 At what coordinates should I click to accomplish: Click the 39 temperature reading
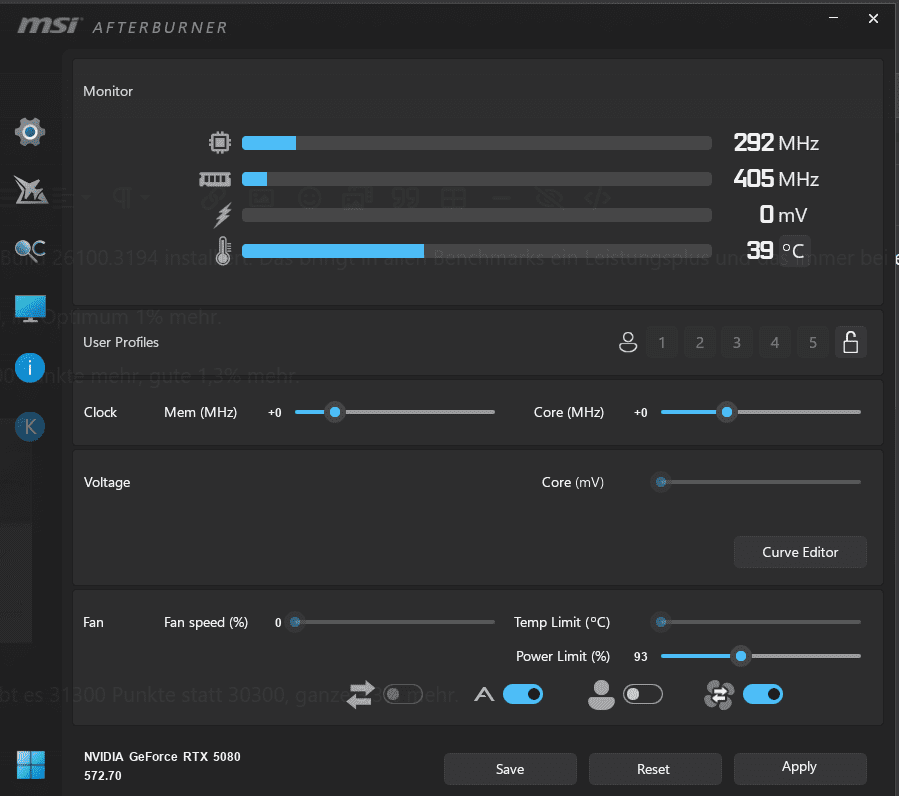coord(760,250)
